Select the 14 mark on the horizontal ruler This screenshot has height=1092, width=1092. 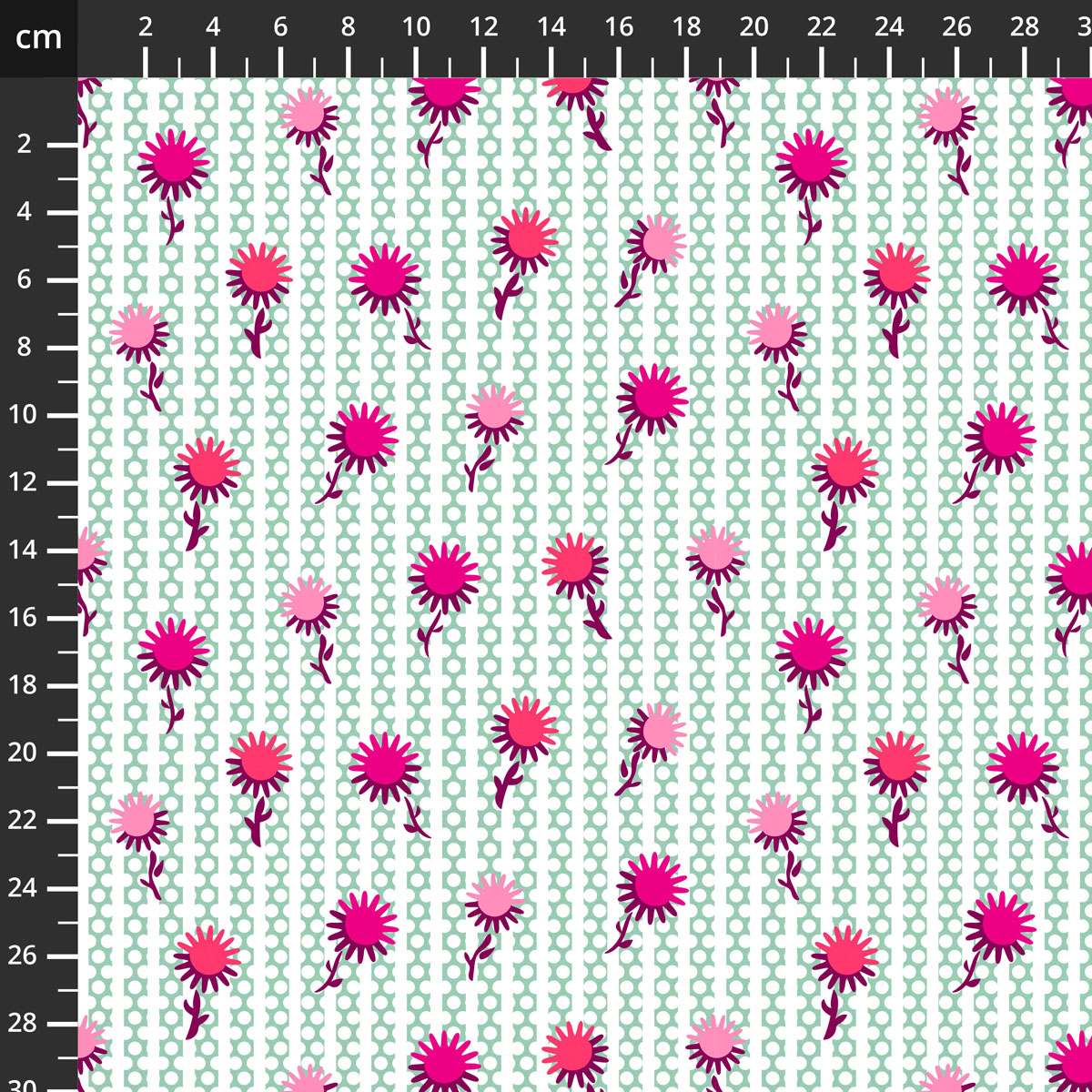[x=551, y=27]
